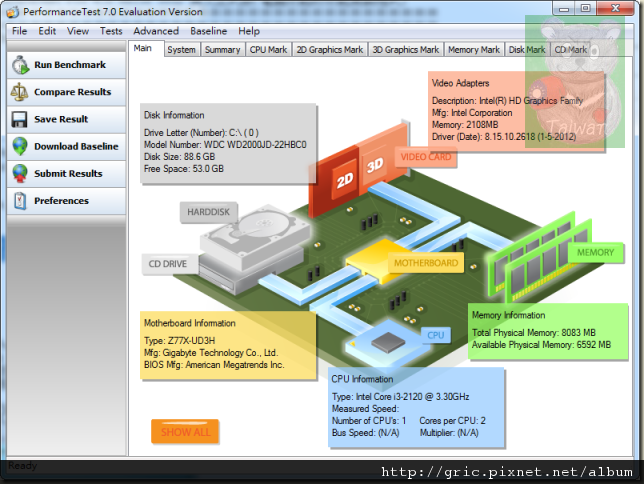Select the Main tab
This screenshot has width=644, height=484.
point(147,48)
